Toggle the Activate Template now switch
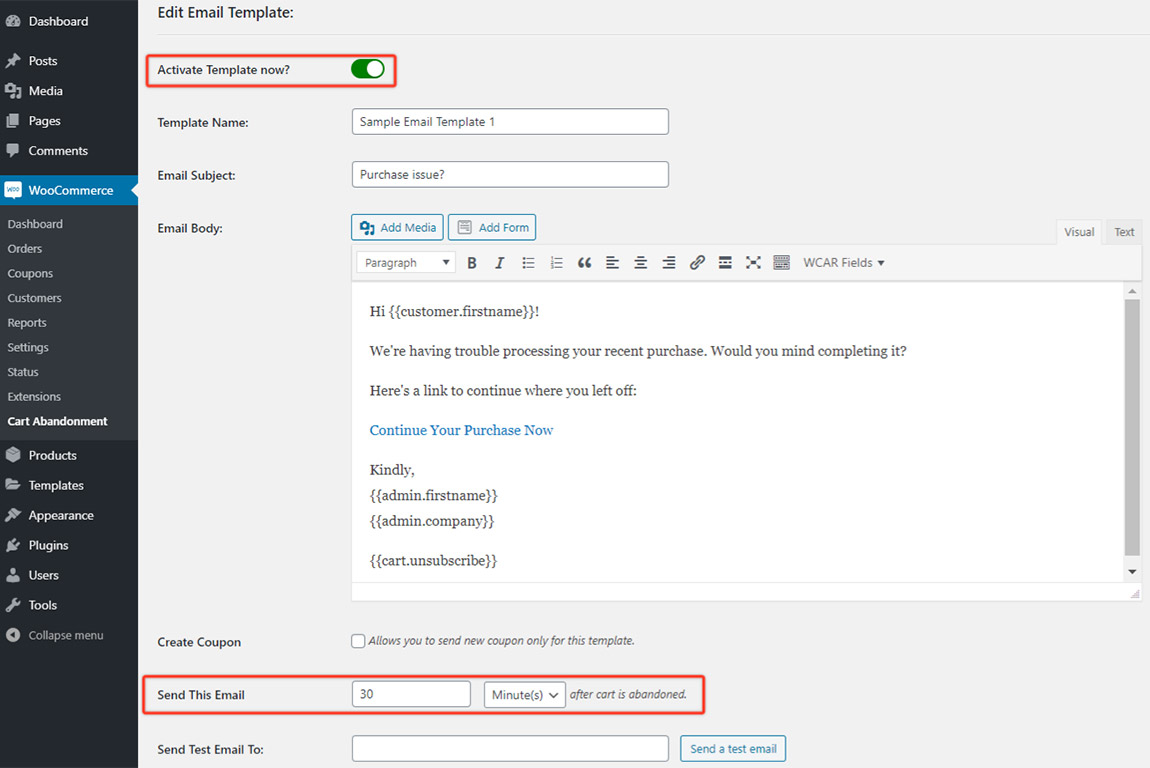 click(x=367, y=69)
